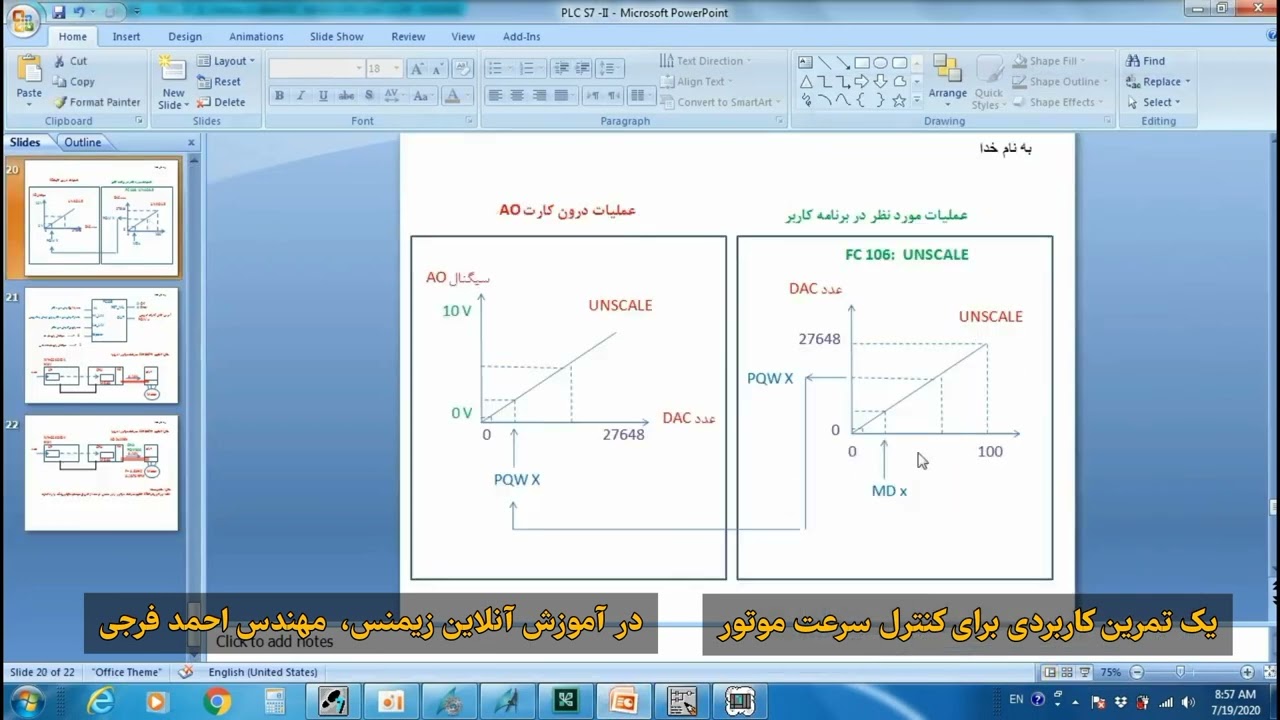Open the font name dropdown
Viewport: 1280px width, 720px height.
[359, 69]
